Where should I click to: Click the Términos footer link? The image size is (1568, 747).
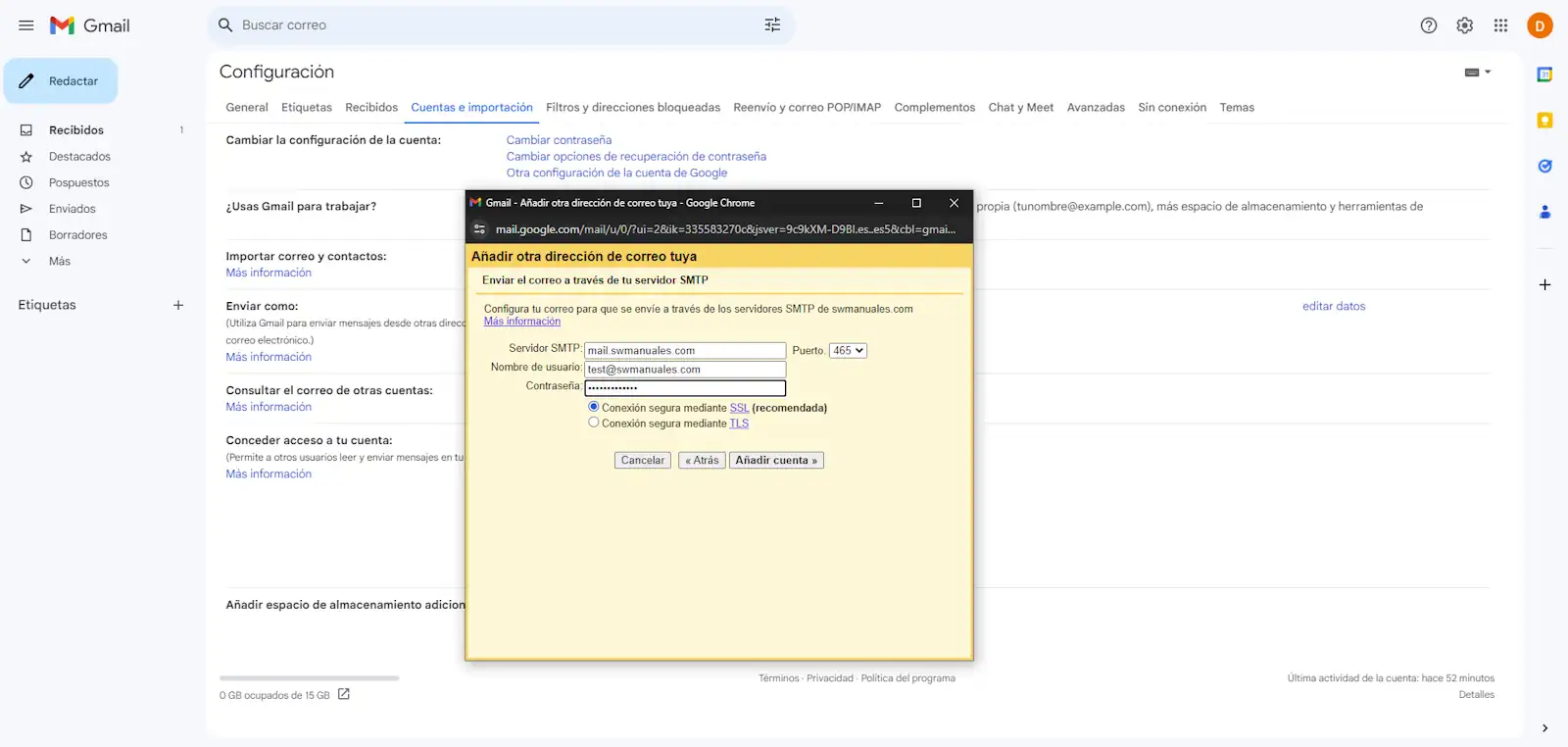coord(779,678)
